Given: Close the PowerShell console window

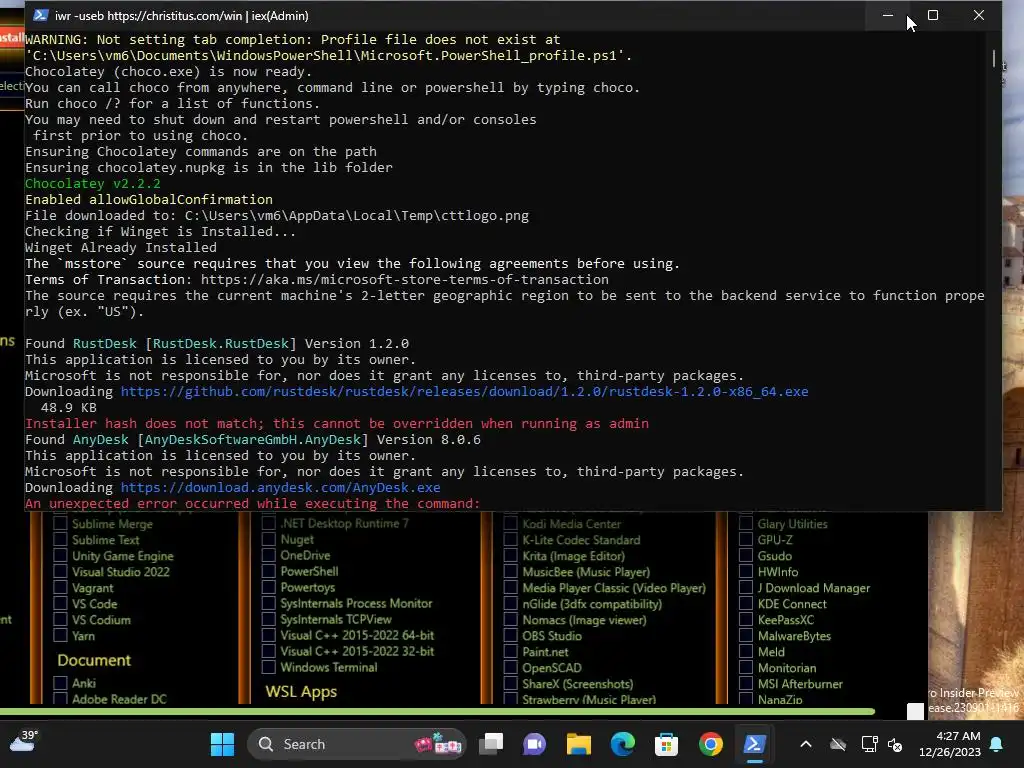Looking at the screenshot, I should tap(978, 15).
